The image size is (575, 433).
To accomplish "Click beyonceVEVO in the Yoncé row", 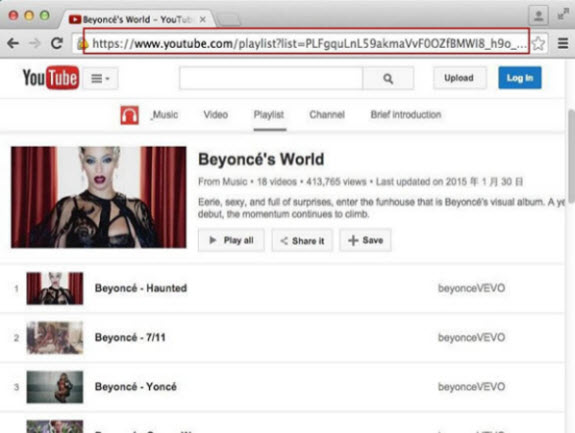I will [x=472, y=386].
